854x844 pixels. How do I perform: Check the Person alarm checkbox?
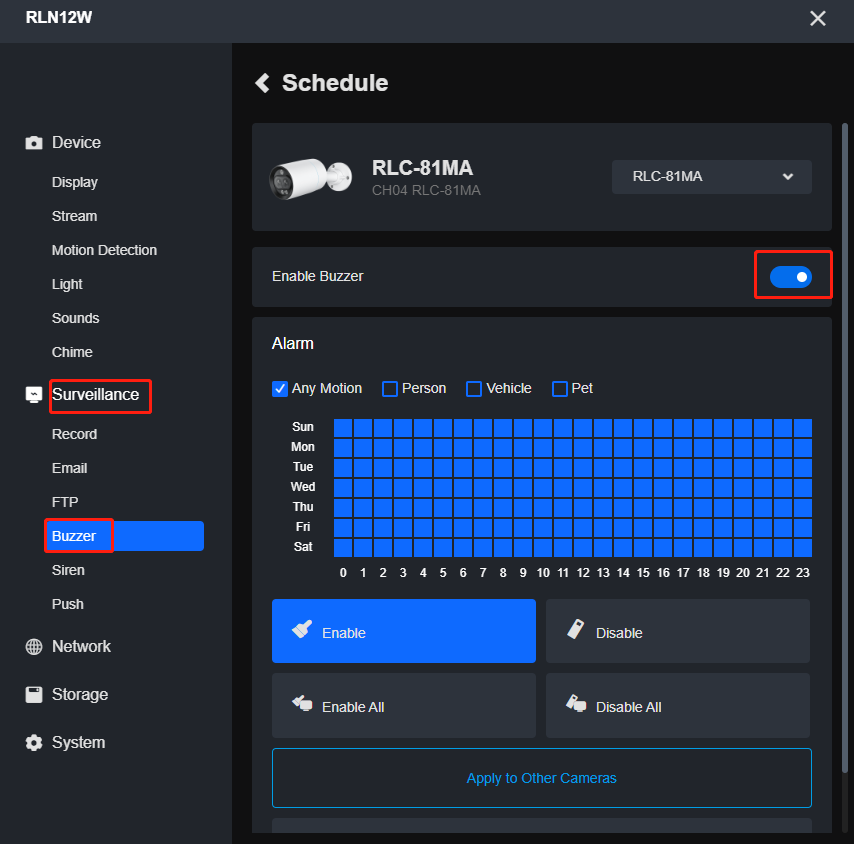(x=390, y=389)
